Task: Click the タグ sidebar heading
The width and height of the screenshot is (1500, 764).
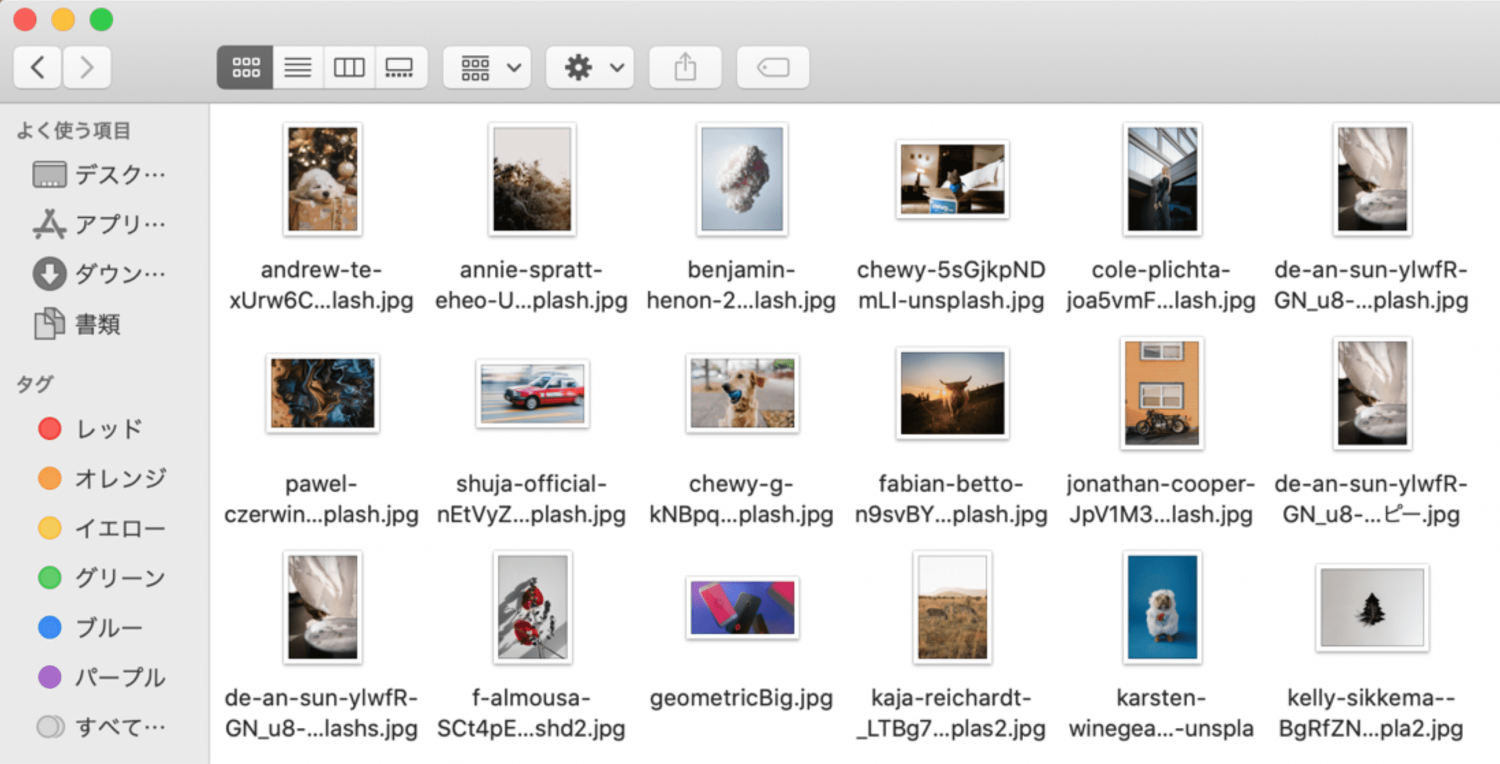Action: [x=36, y=384]
